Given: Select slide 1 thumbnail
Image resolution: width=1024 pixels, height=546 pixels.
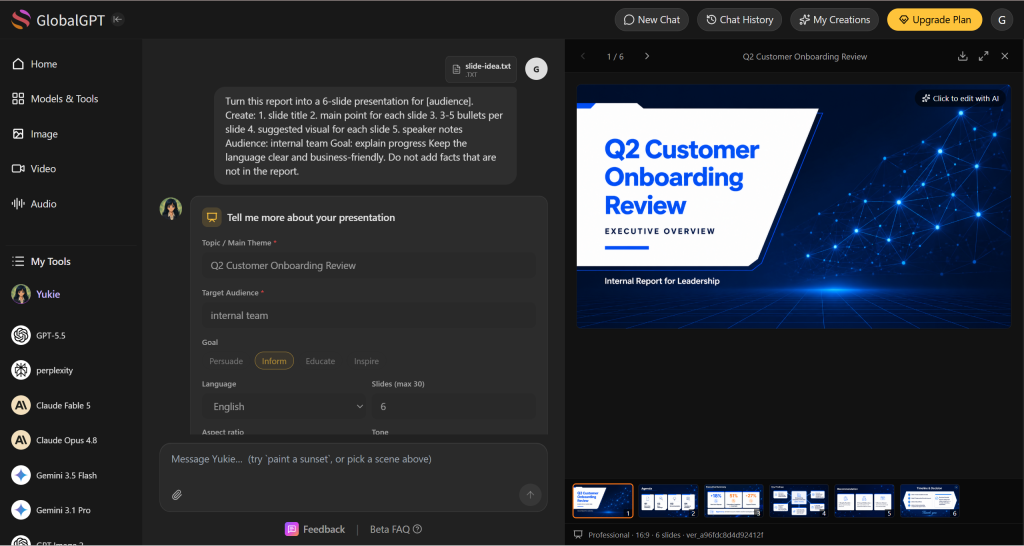Looking at the screenshot, I should [603, 501].
